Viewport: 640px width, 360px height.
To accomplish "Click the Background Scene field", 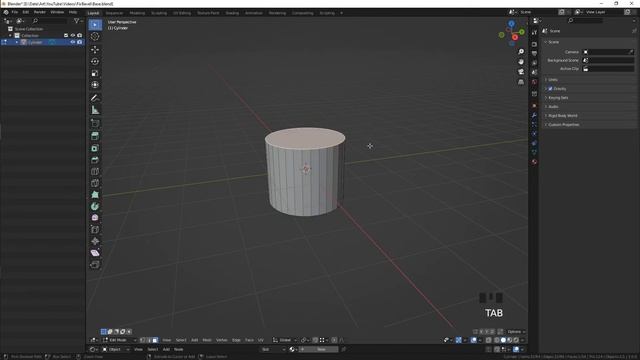I will click(608, 60).
